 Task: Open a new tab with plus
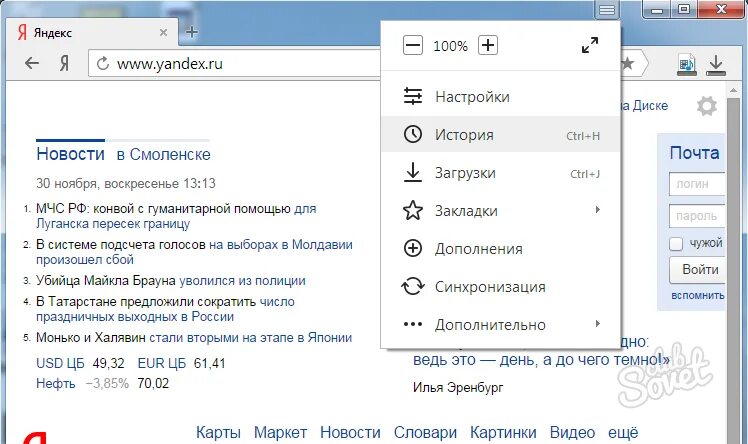(192, 32)
